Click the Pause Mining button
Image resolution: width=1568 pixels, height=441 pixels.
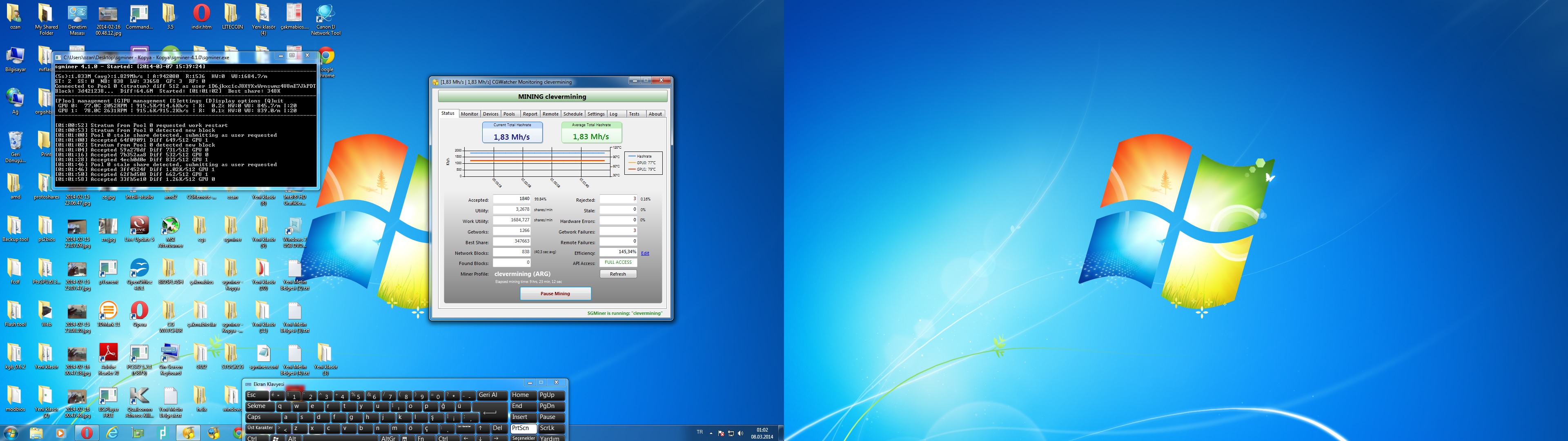(555, 294)
